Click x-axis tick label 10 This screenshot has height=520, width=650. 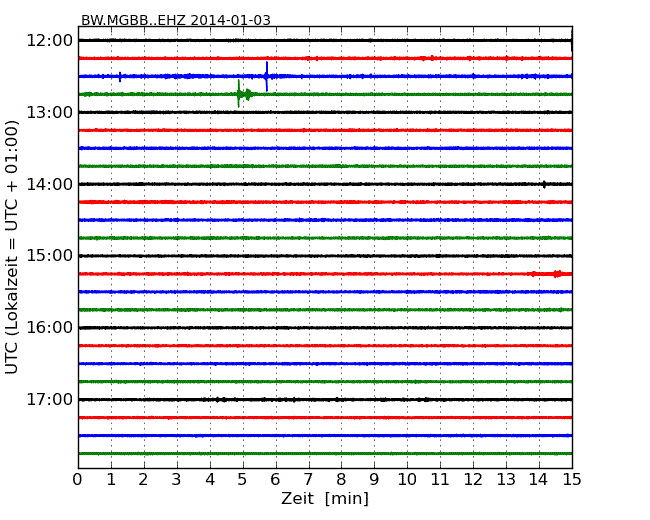(407, 480)
